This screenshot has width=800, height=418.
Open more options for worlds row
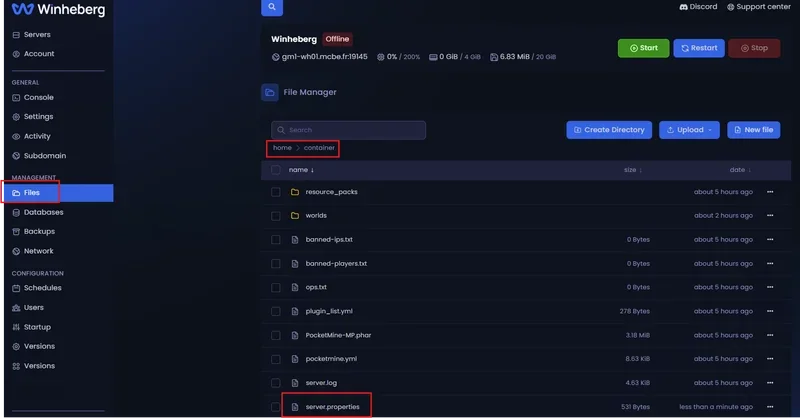tap(770, 216)
